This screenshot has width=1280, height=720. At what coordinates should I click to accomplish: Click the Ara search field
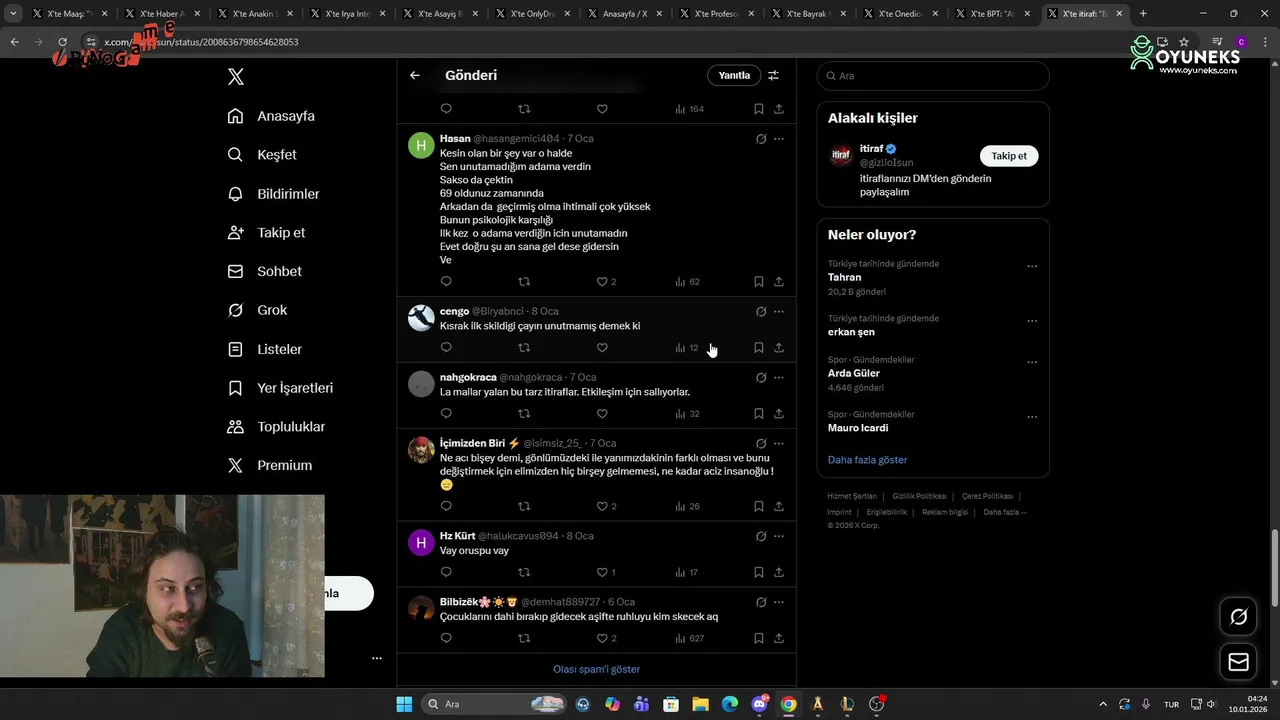(933, 76)
